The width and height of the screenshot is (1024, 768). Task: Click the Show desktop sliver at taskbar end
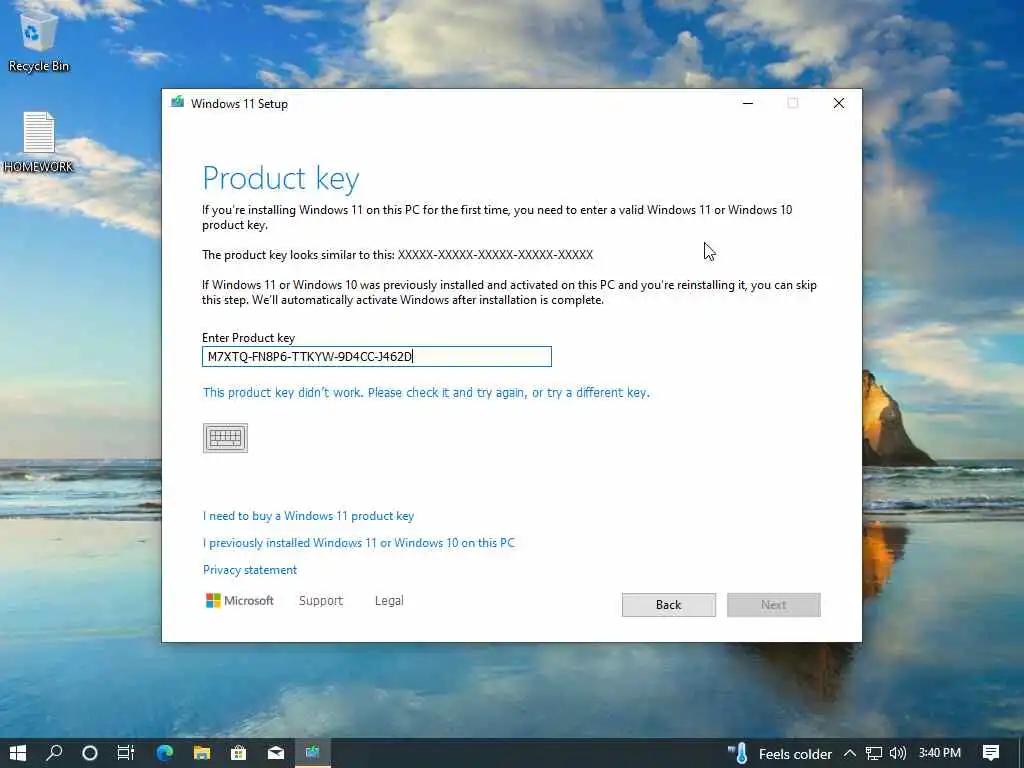[x=1021, y=753]
